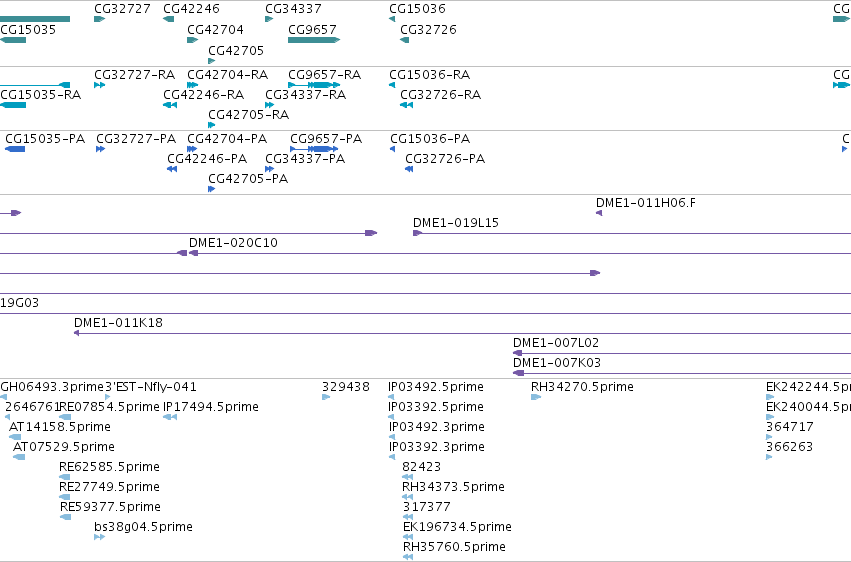
Task: Click the DME1-020C10 clone label
Action: point(233,242)
